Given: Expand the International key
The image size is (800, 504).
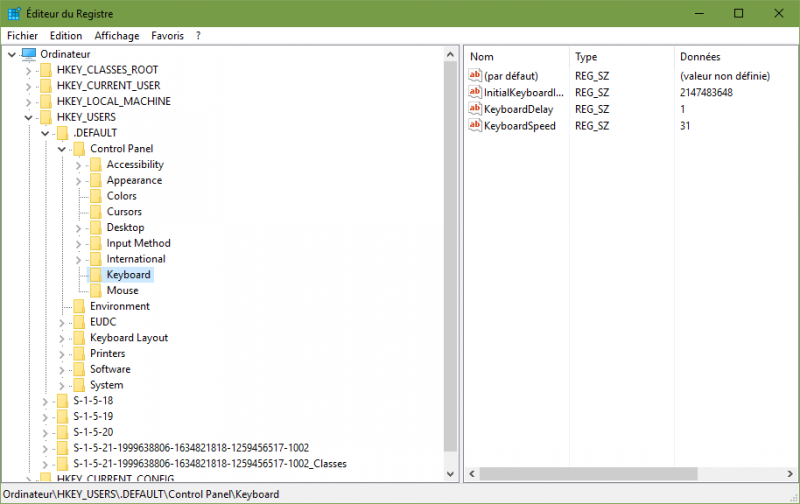Looking at the screenshot, I should click(x=78, y=260).
